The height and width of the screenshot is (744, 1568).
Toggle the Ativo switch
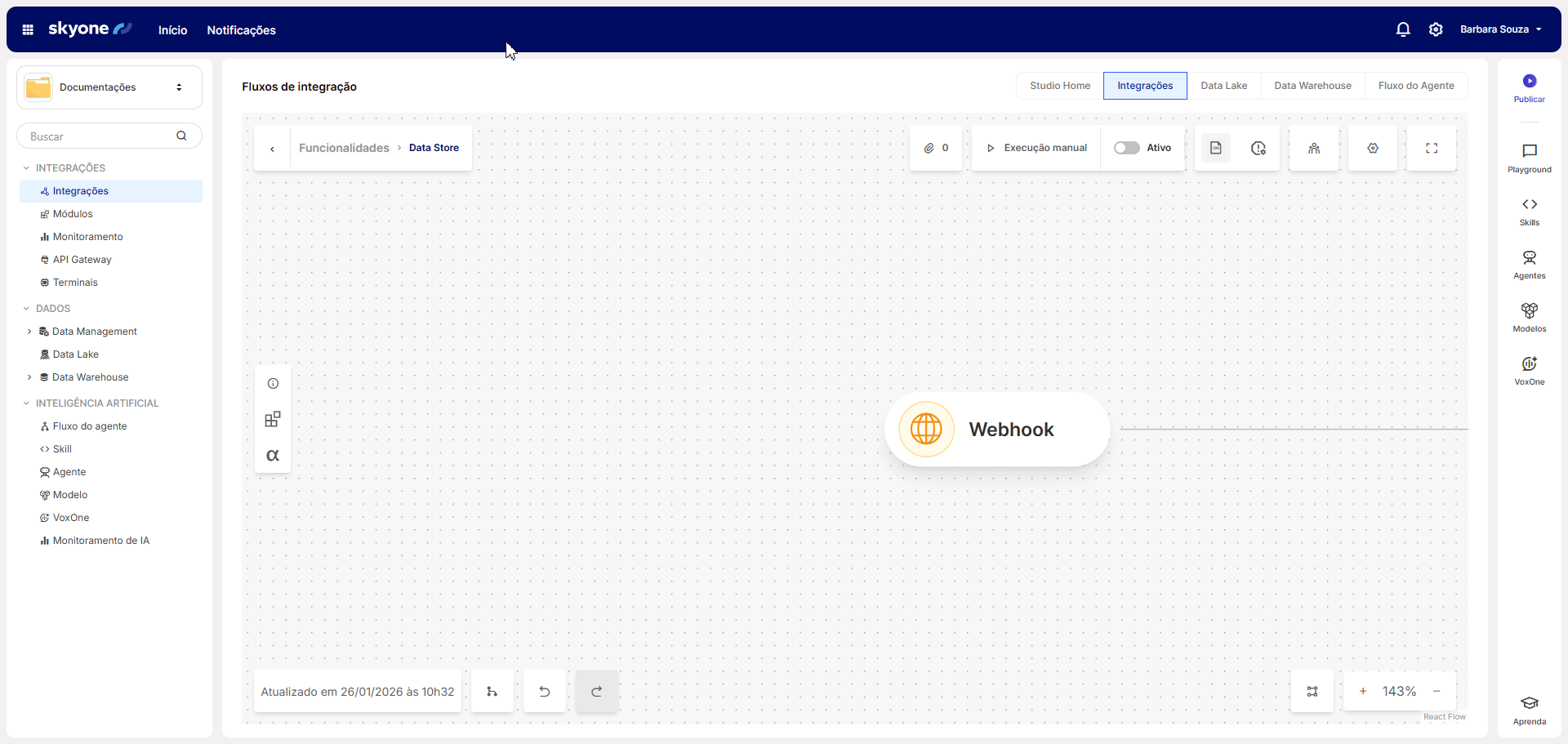tap(1127, 149)
